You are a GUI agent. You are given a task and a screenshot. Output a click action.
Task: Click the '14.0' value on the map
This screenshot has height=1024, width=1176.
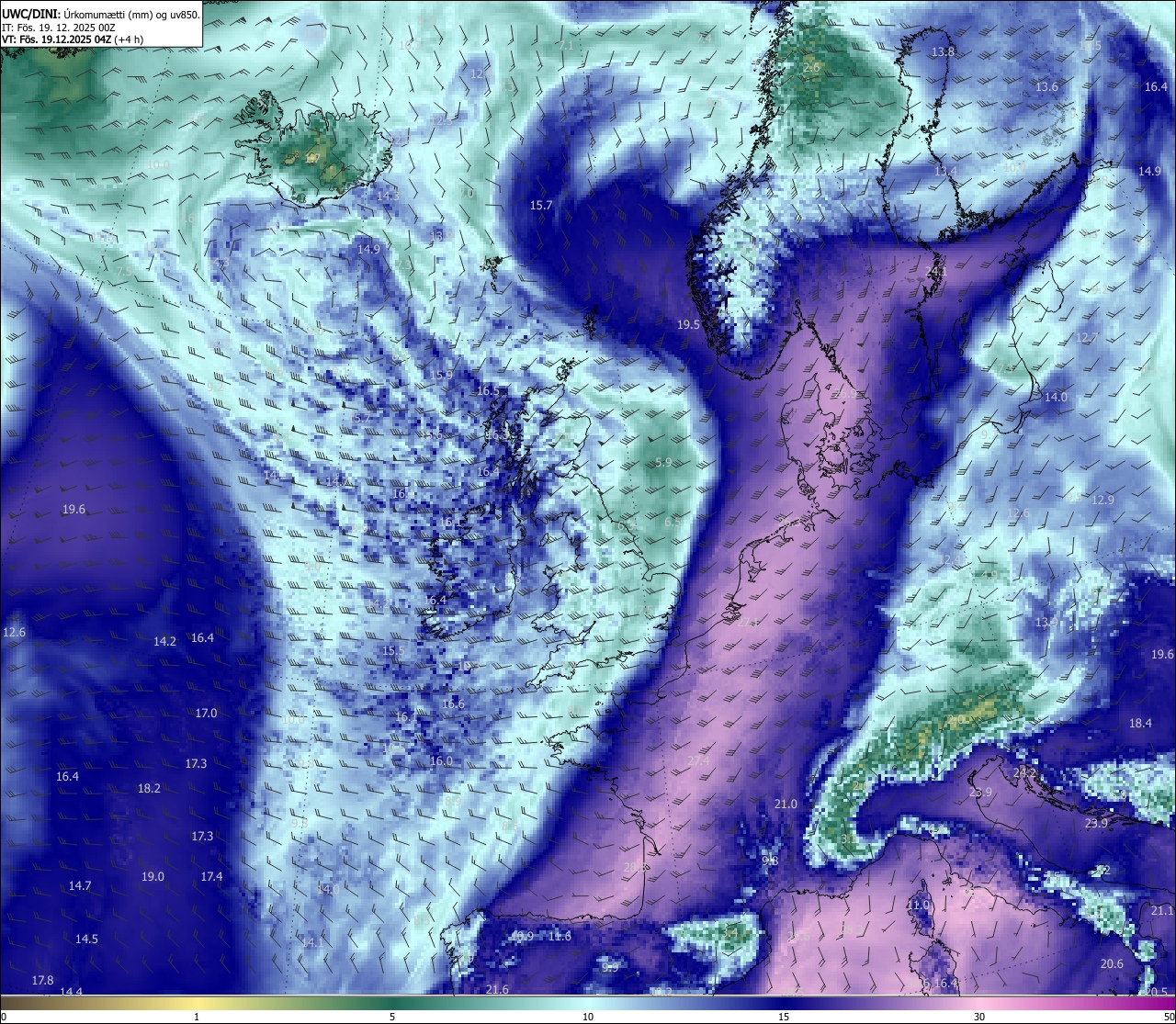pos(1056,397)
